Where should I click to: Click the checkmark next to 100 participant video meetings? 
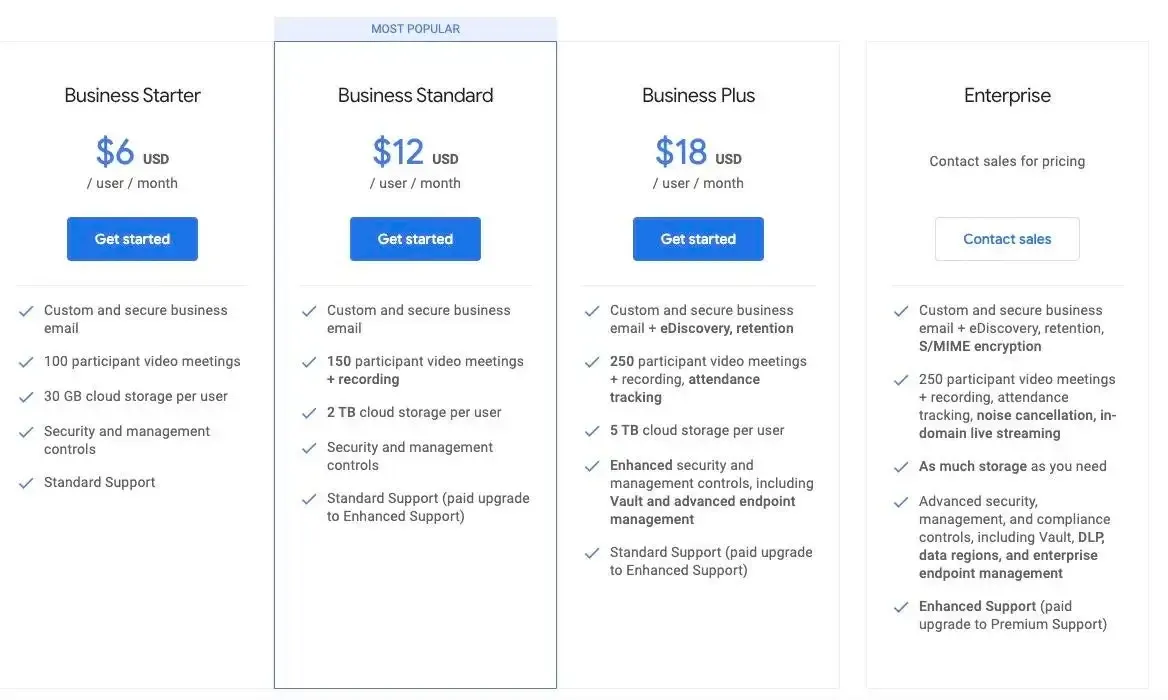pyautogui.click(x=26, y=361)
